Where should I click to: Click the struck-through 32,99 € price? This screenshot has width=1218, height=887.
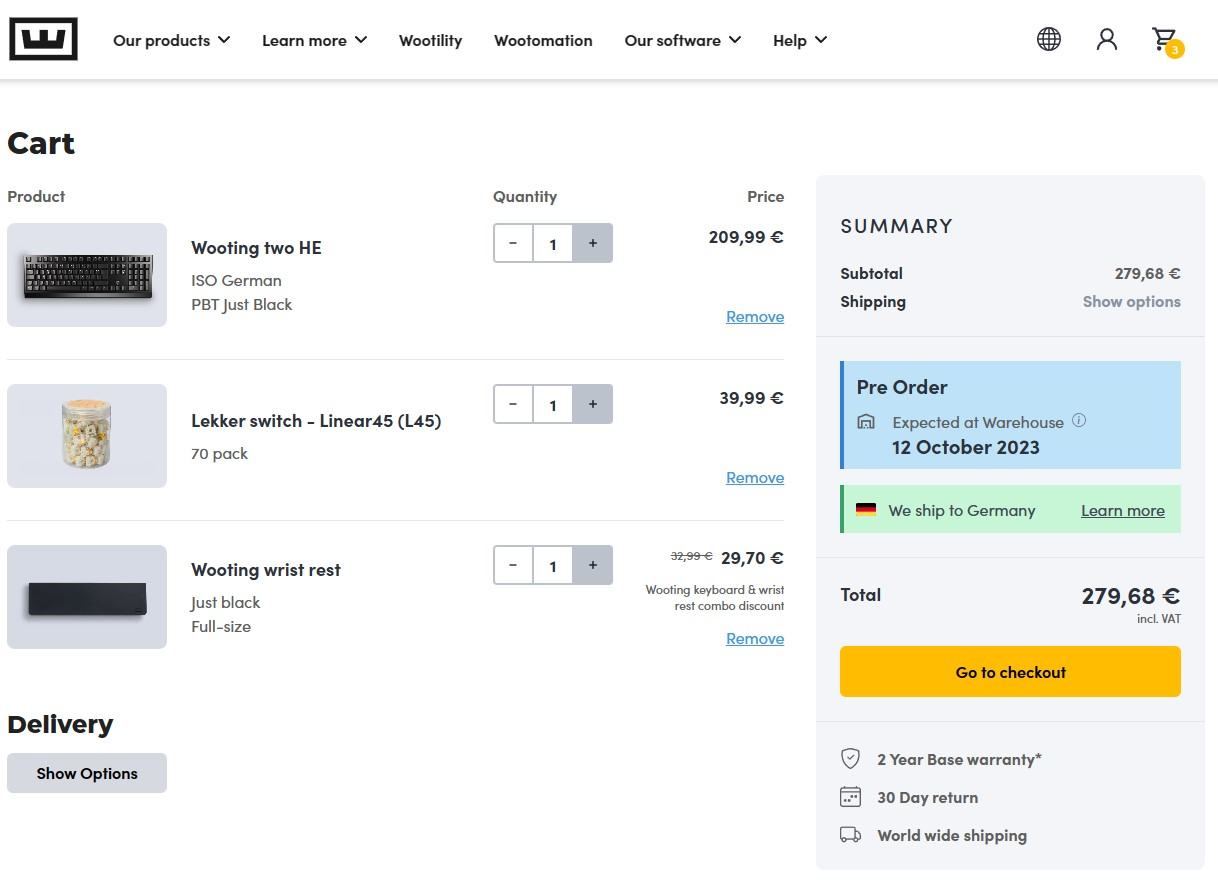click(x=691, y=556)
